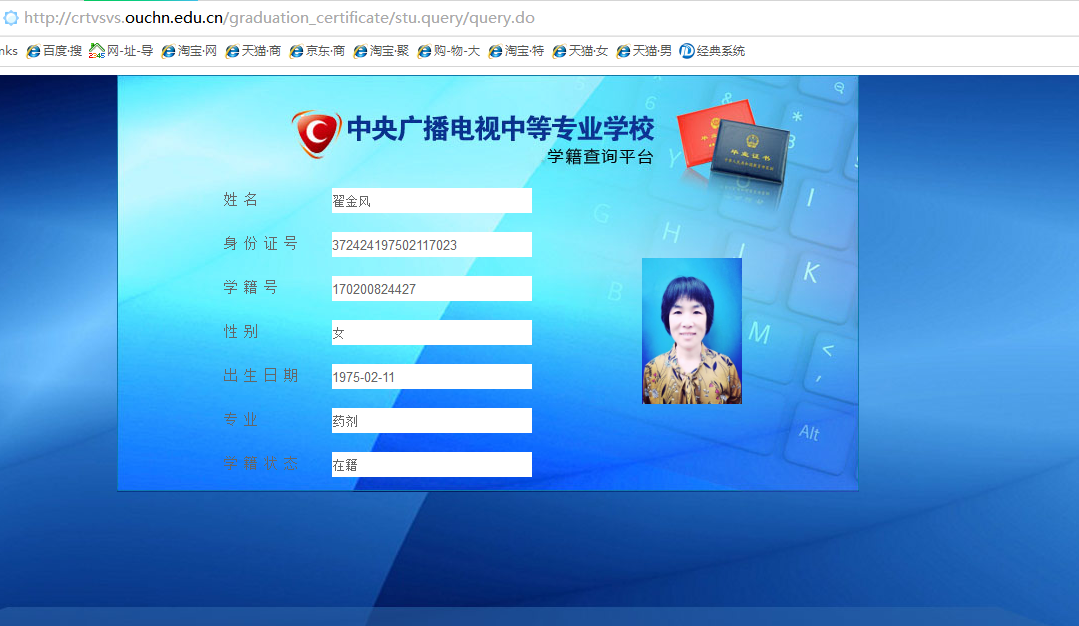Click the loading icon beside the address bar
The height and width of the screenshot is (626, 1079).
12,18
